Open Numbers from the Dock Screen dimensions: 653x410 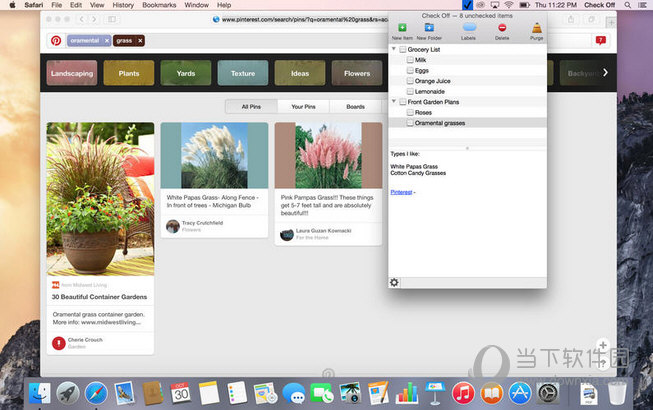[407, 393]
